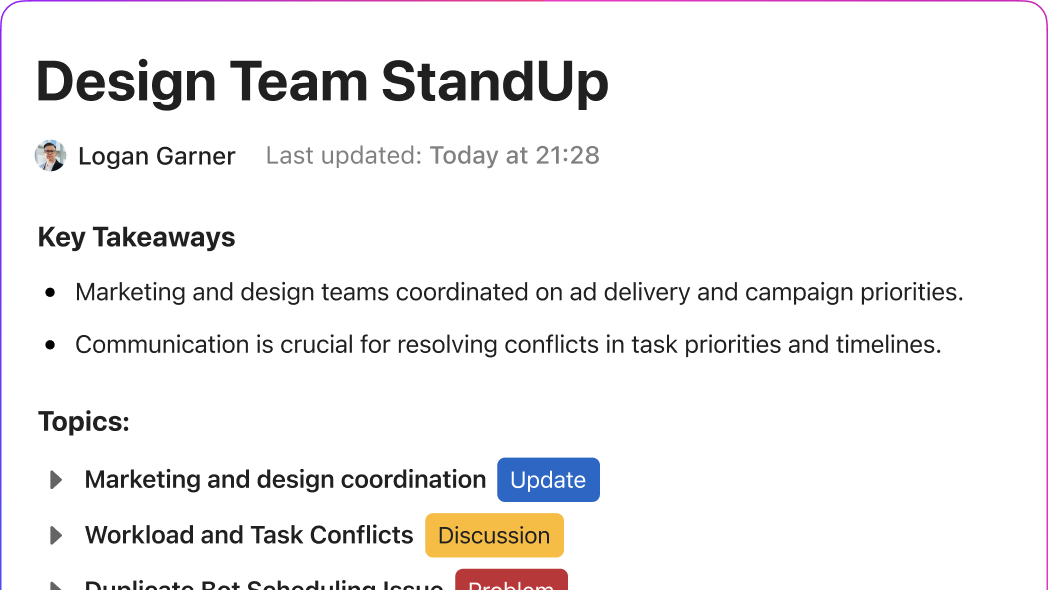
Task: Select the Design Team StandUp title
Action: (x=322, y=82)
